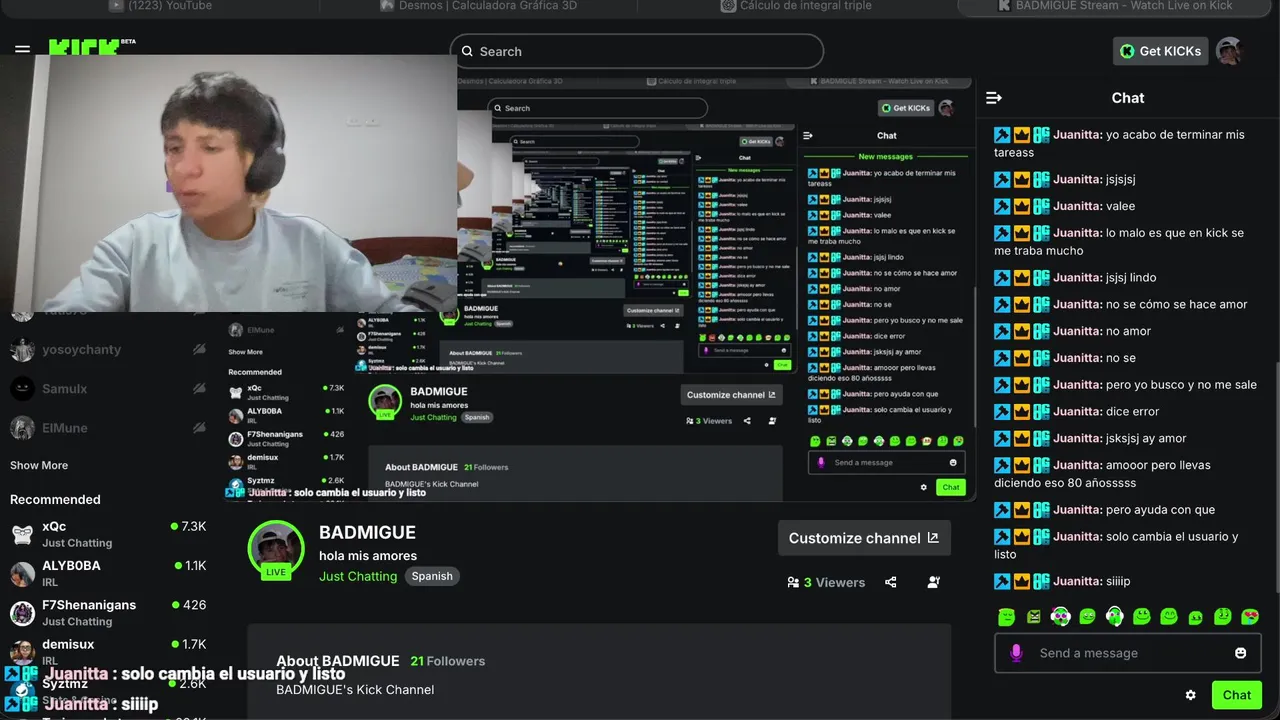1280x720 pixels.
Task: Open the hamburger menu beside the Kick logo
Action: point(22,48)
